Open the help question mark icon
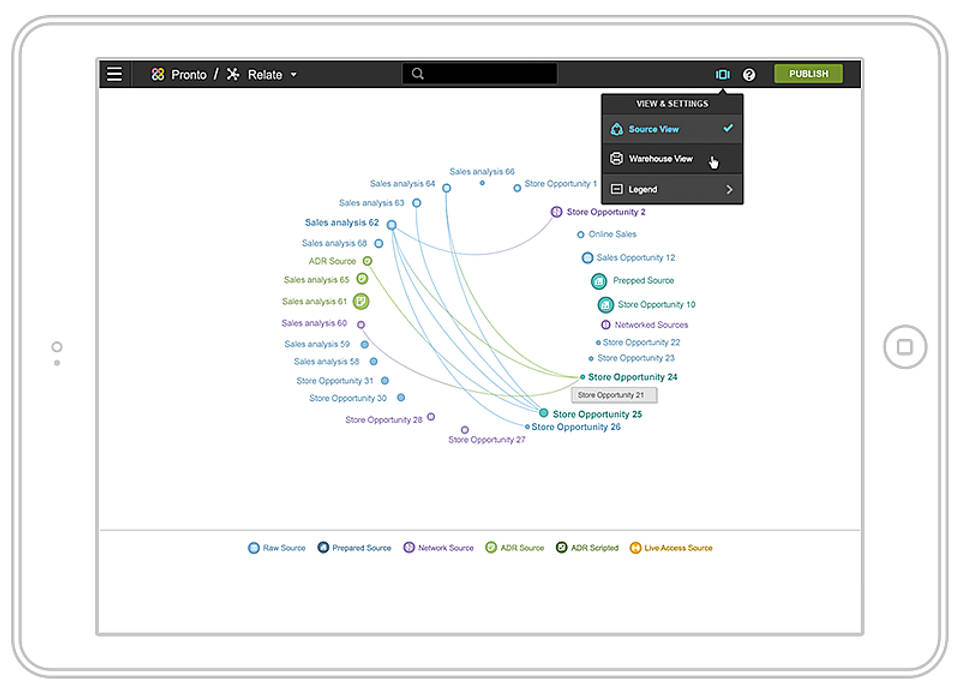The image size is (960, 691). pyautogui.click(x=749, y=74)
